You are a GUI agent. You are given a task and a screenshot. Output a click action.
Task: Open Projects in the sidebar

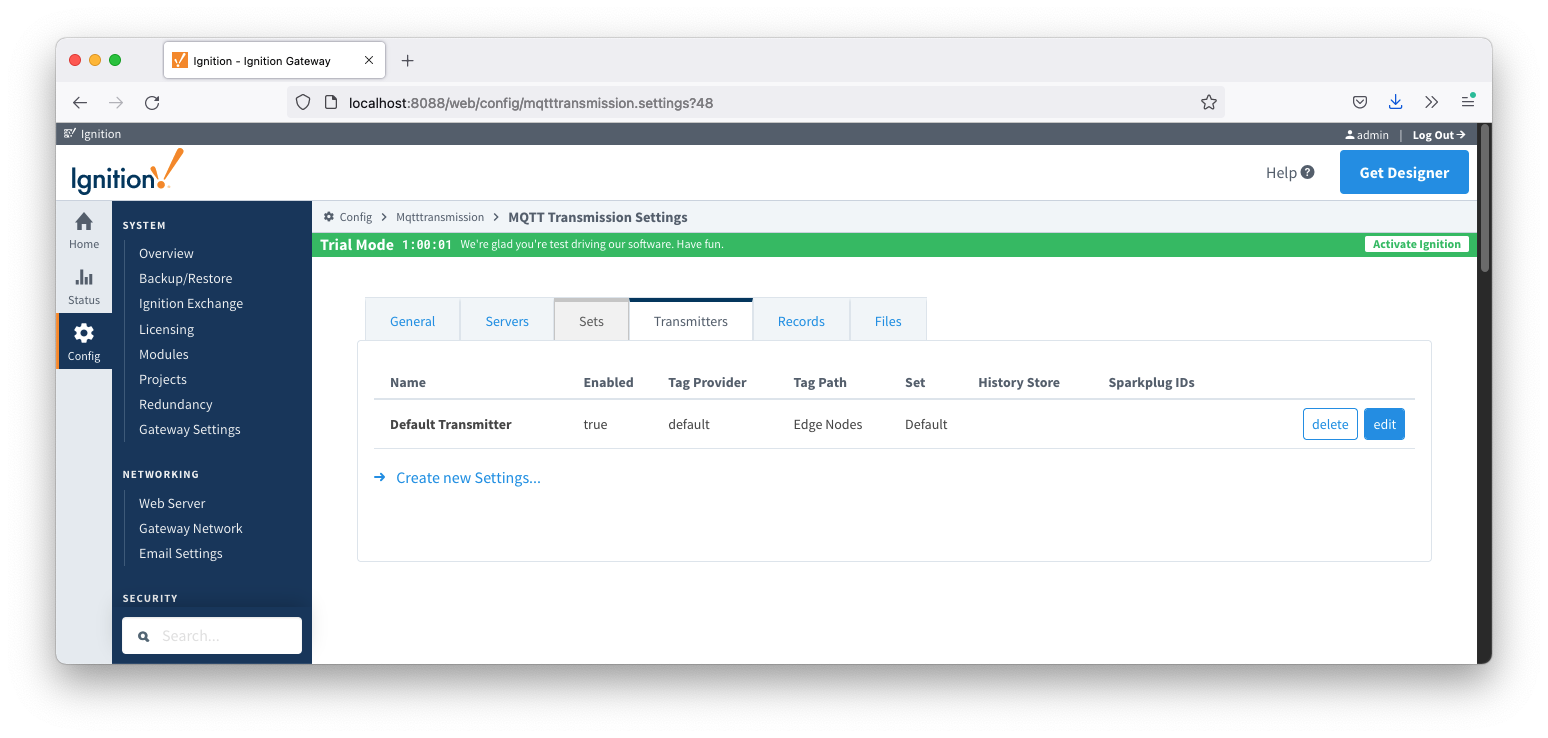(163, 379)
